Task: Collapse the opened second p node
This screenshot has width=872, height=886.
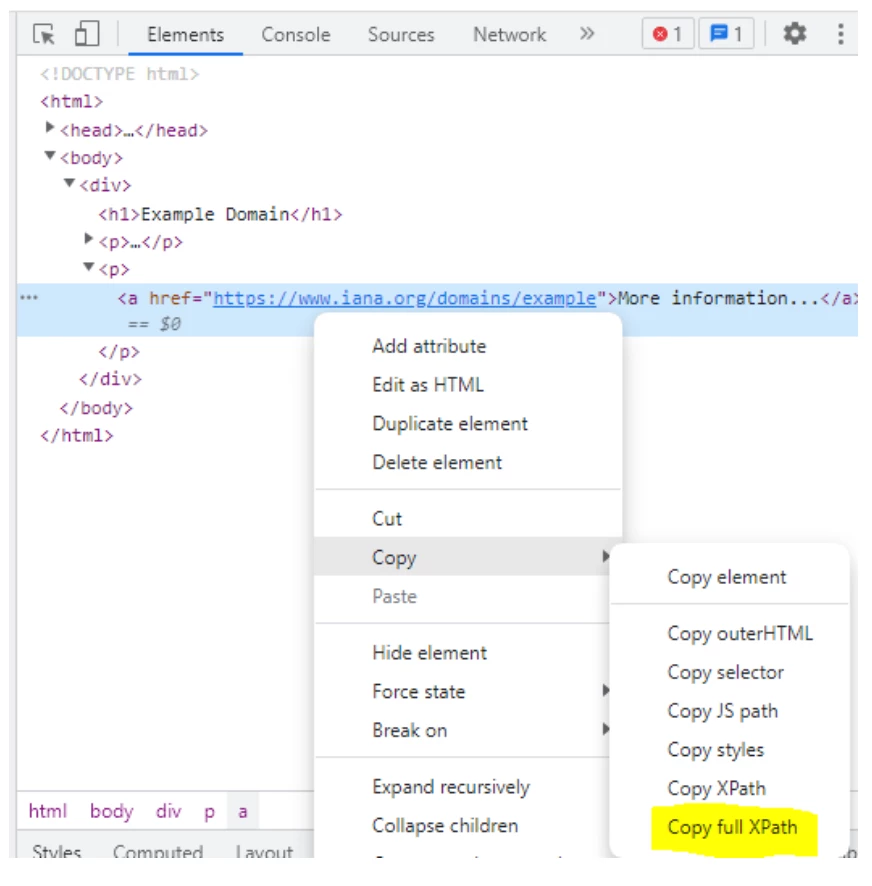Action: coord(88,266)
